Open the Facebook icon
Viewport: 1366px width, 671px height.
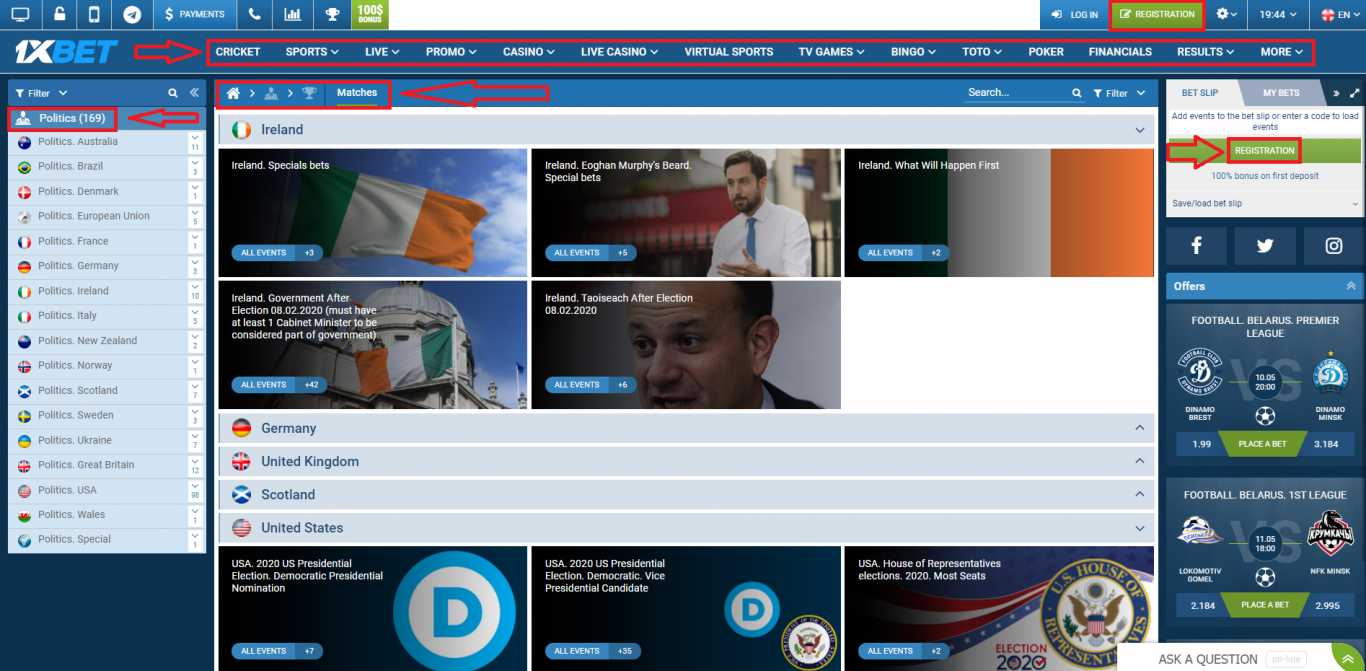[1196, 246]
